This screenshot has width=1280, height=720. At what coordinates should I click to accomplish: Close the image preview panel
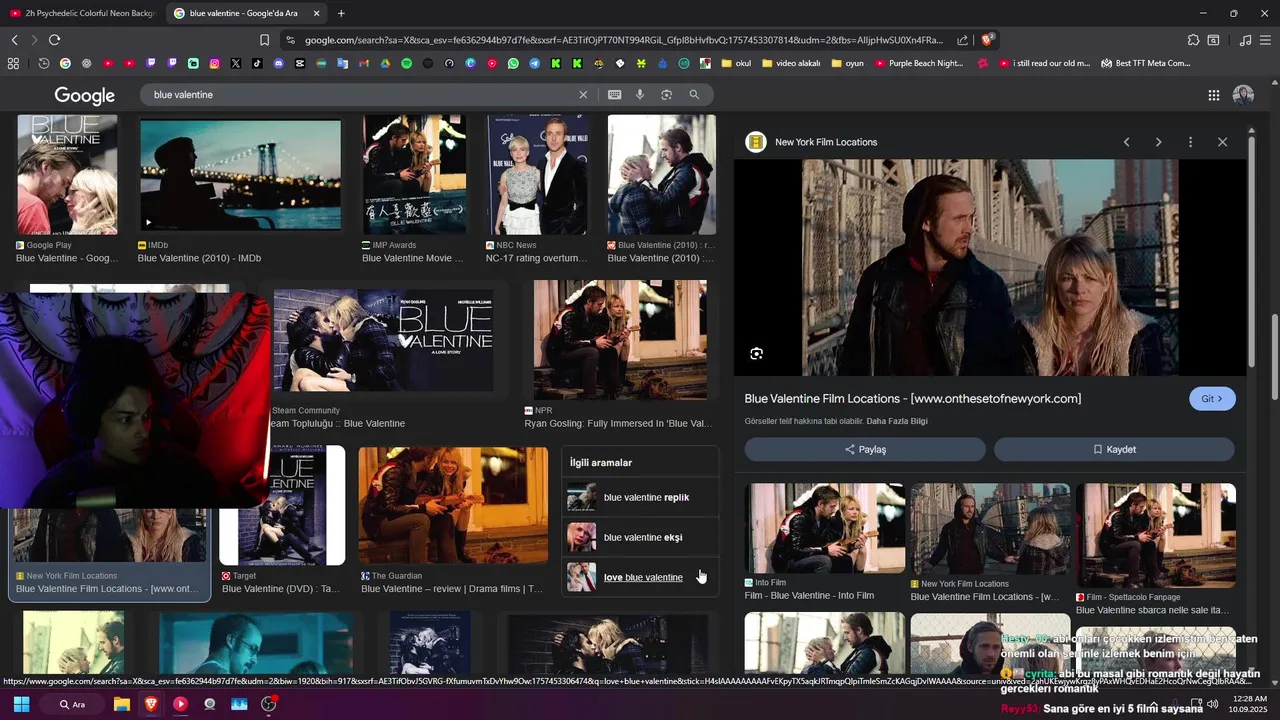(1222, 142)
